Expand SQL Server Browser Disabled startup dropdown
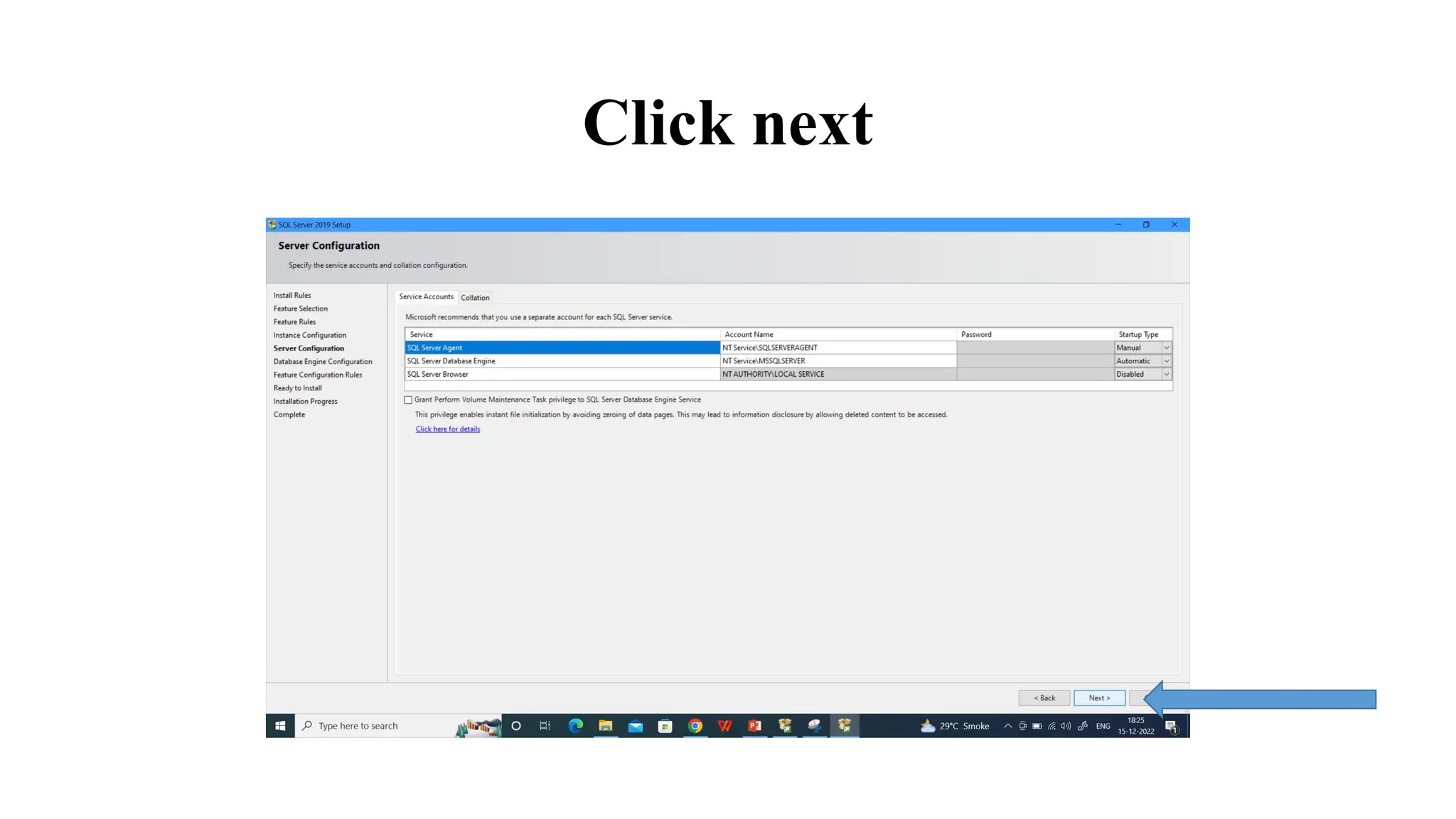The image size is (1456, 819). click(x=1166, y=375)
